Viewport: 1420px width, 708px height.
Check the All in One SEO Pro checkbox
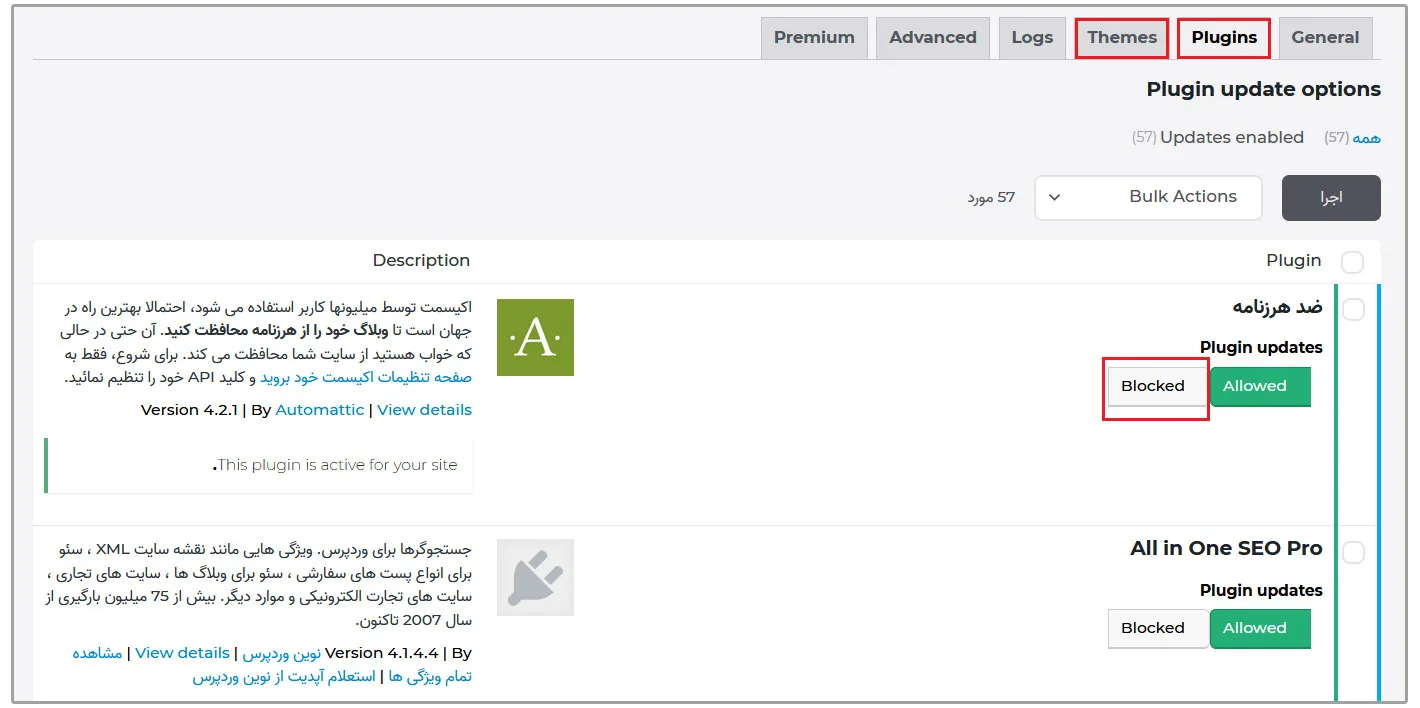1353,552
